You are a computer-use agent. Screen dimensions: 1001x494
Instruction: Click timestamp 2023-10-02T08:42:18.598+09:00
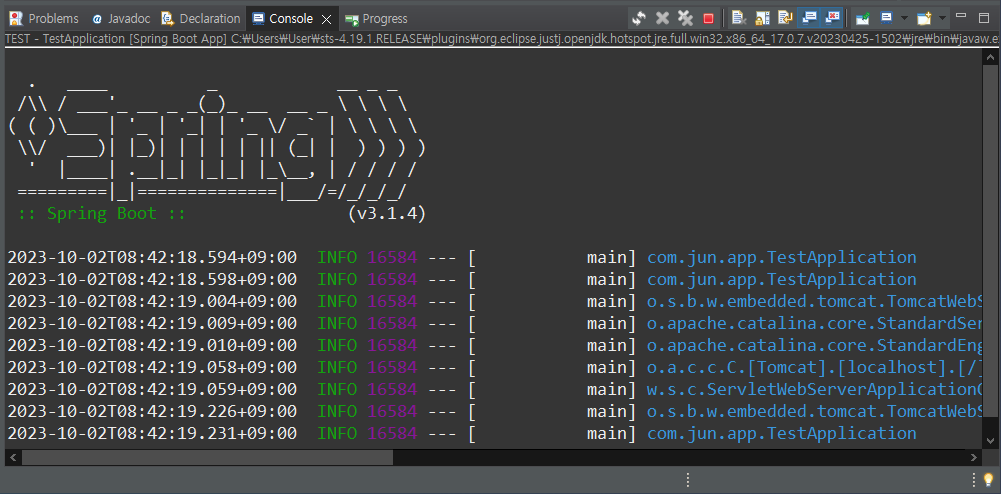pos(153,280)
